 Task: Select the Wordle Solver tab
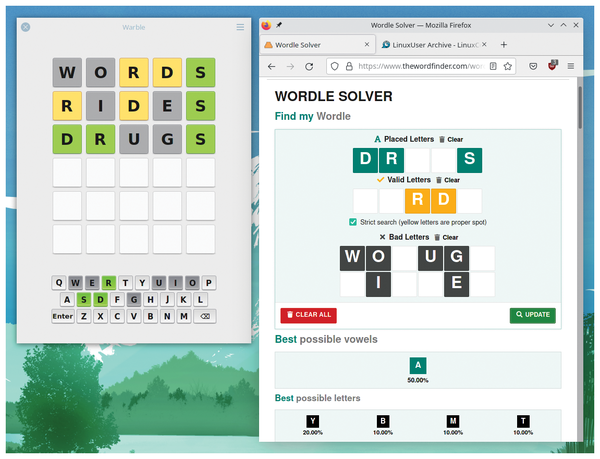pyautogui.click(x=315, y=45)
